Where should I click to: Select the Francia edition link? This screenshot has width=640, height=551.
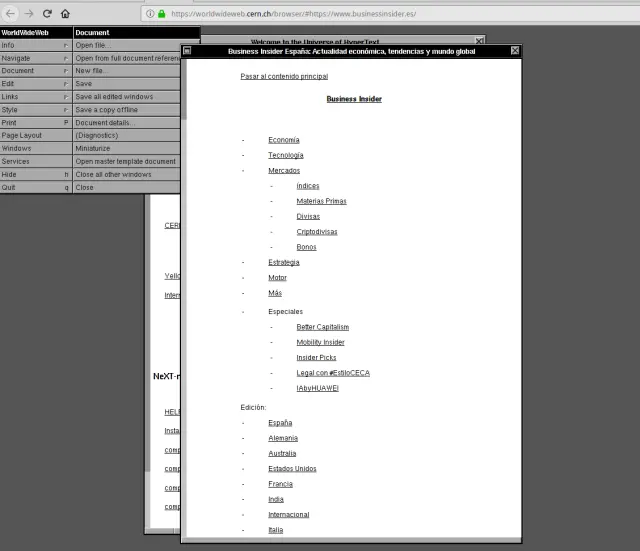click(280, 484)
